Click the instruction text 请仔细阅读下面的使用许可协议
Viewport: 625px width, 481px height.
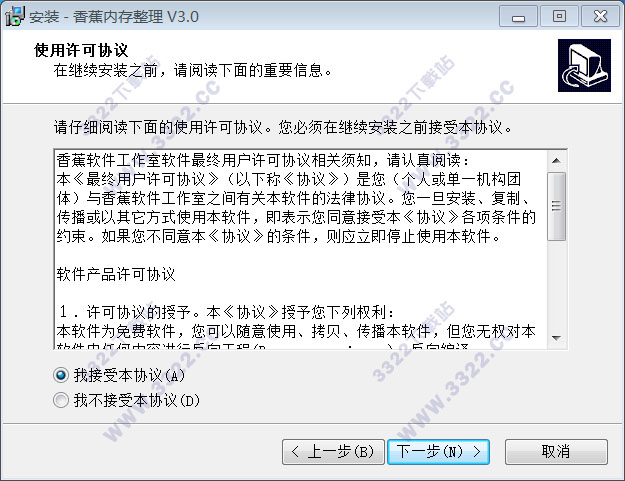158,128
